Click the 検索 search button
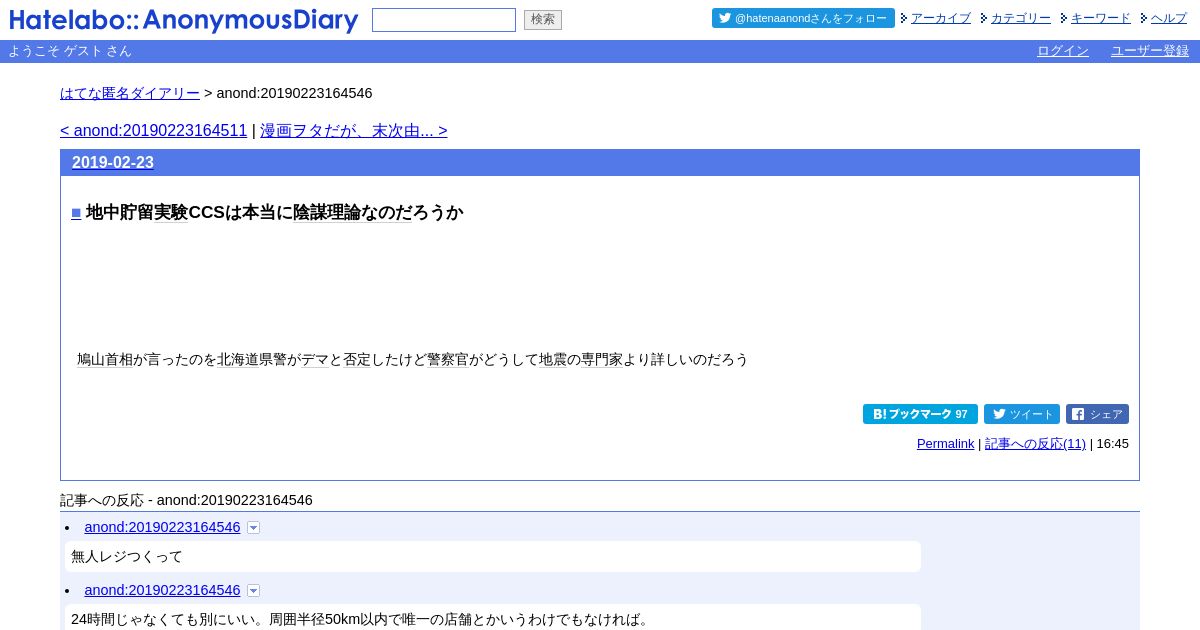 [x=543, y=20]
